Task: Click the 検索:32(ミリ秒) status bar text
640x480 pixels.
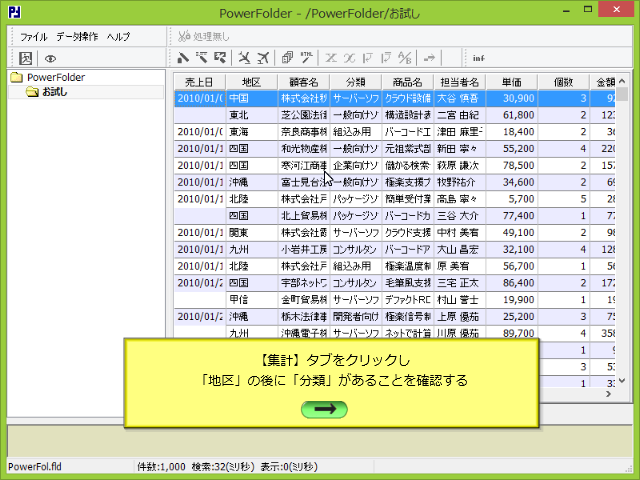Action: tap(223, 467)
